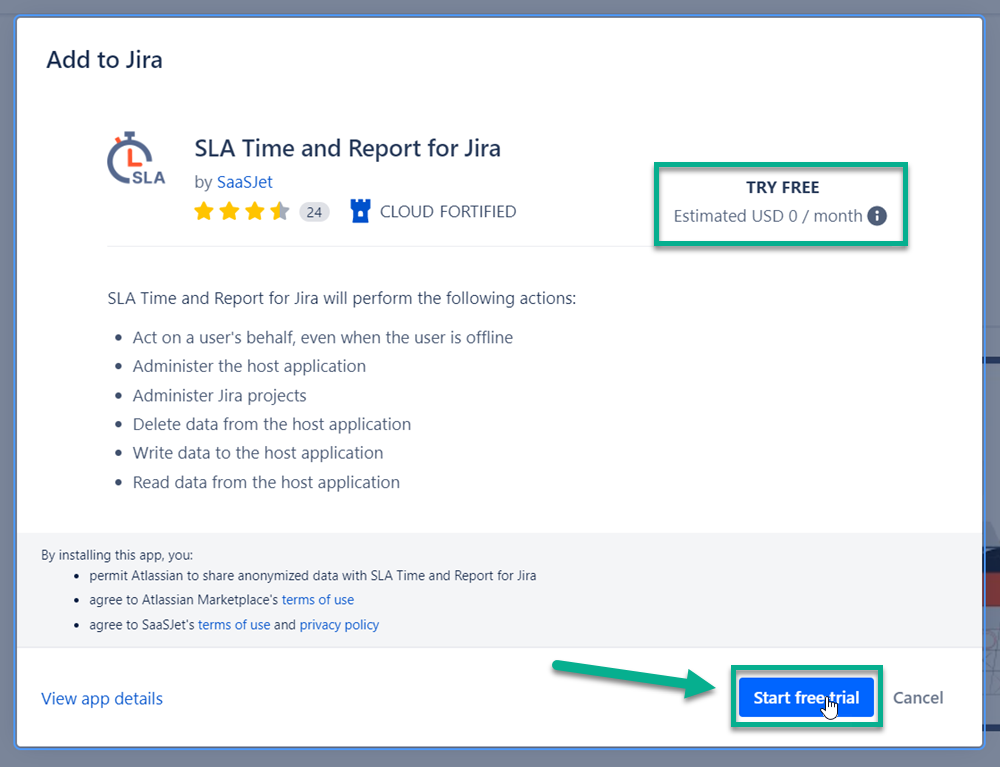Click 'Administer the host application' permission line
Screen dimensions: 1000x767
pyautogui.click(x=249, y=367)
